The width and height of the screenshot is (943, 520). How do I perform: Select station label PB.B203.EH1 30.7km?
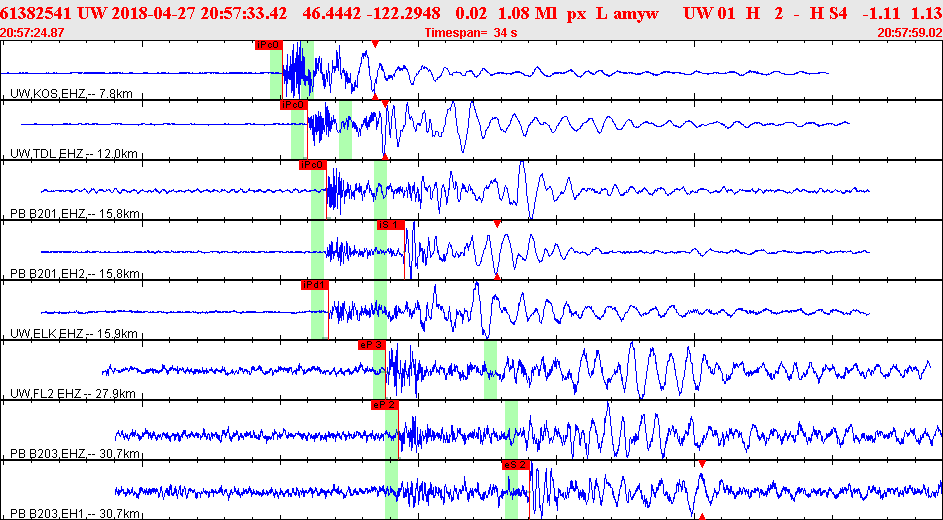tap(75, 514)
